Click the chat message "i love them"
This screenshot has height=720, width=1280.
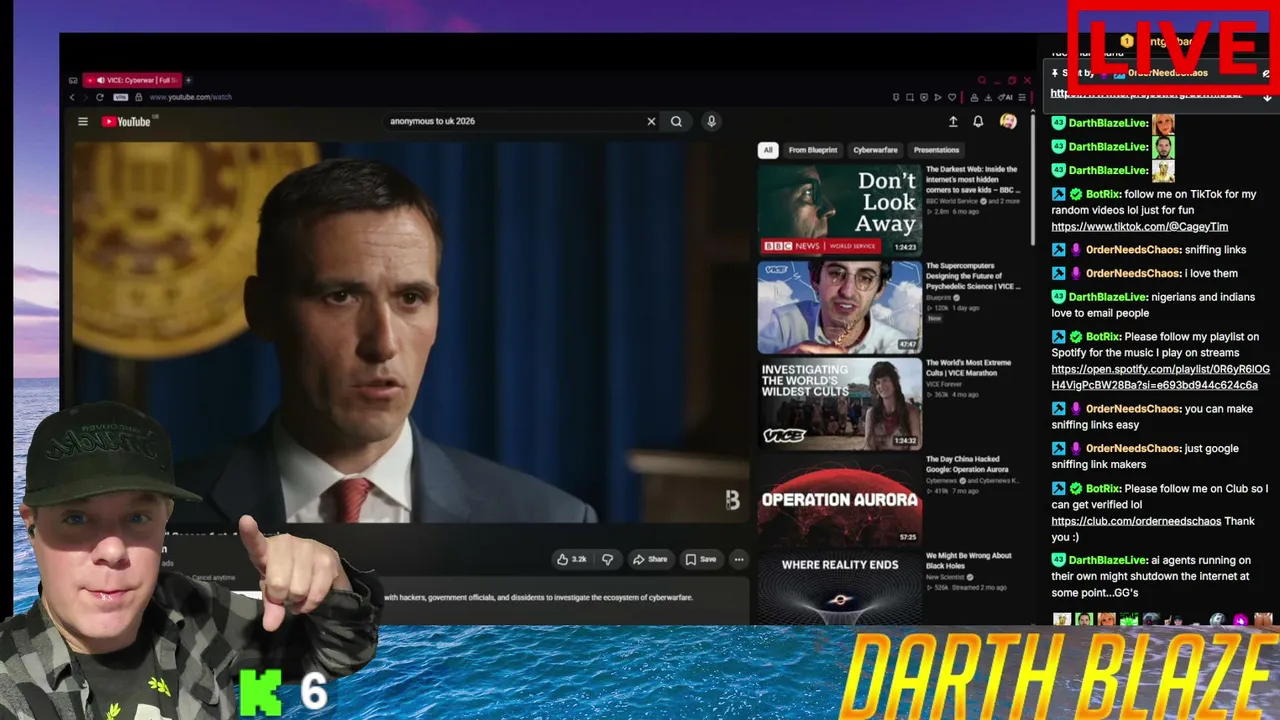pos(1211,273)
